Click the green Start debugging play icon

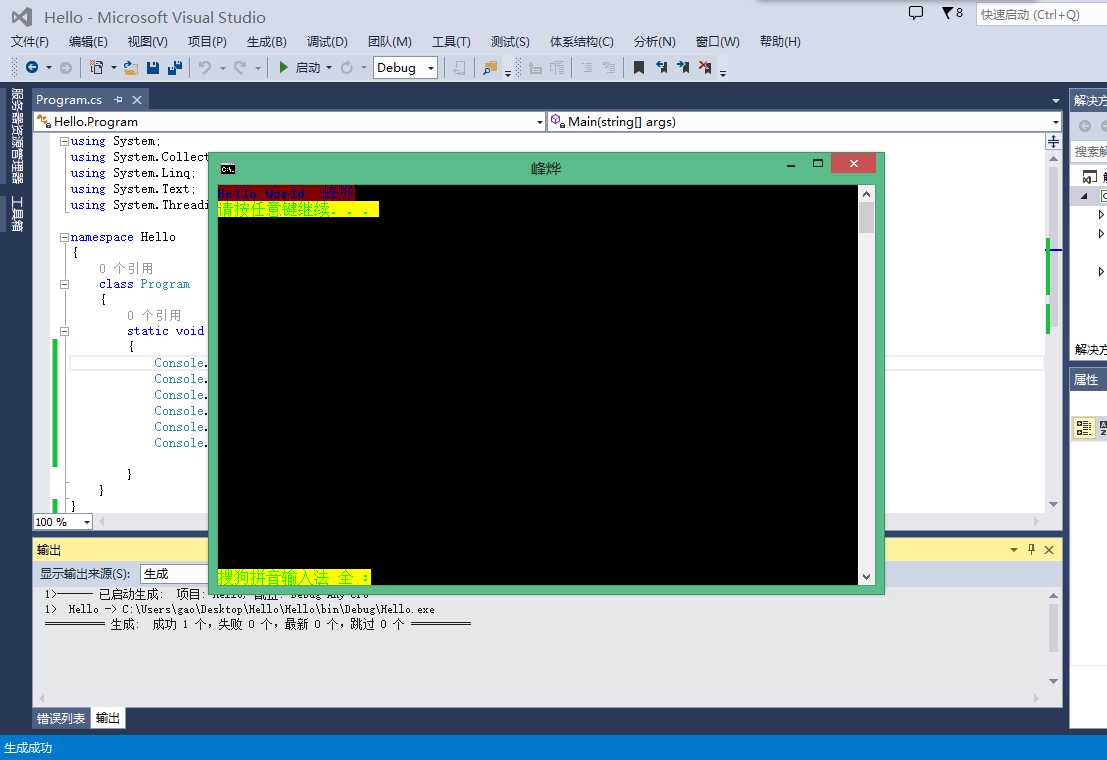tap(283, 67)
